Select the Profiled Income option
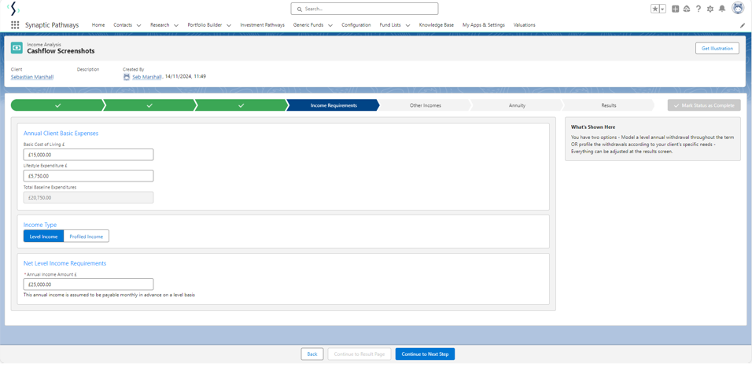 coord(86,236)
